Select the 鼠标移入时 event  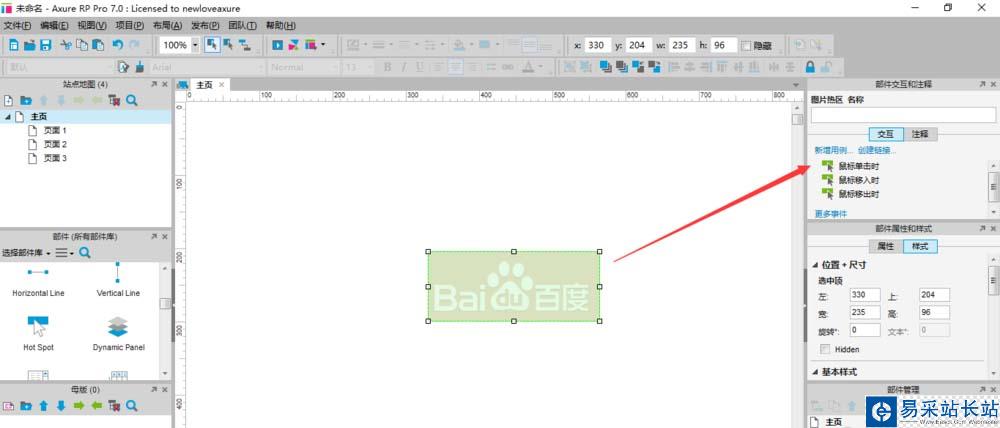click(x=859, y=180)
